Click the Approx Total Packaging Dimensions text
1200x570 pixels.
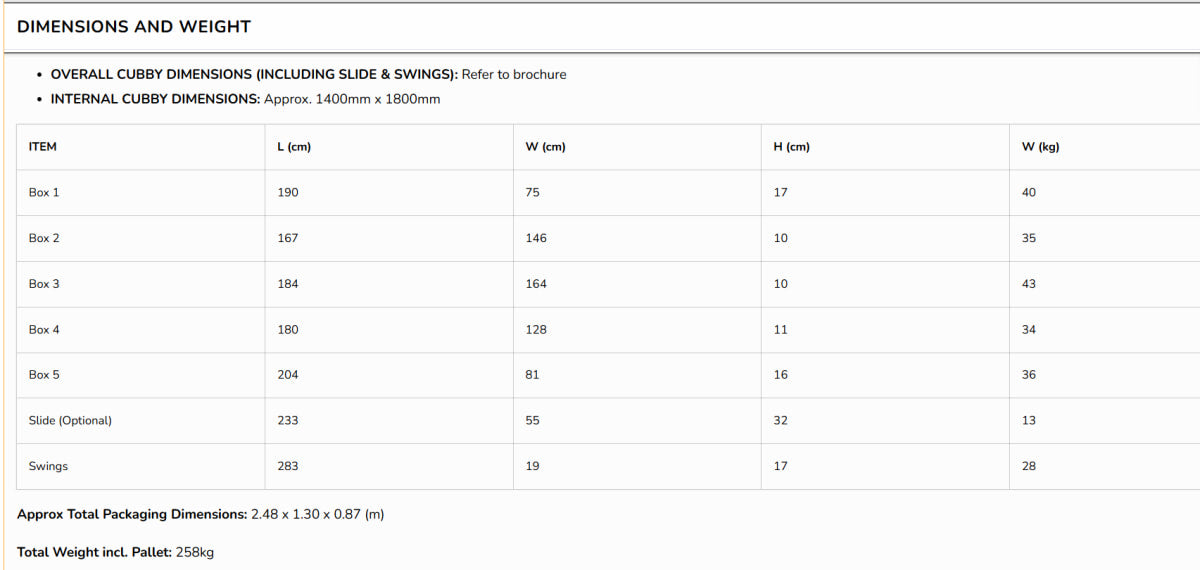(200, 514)
